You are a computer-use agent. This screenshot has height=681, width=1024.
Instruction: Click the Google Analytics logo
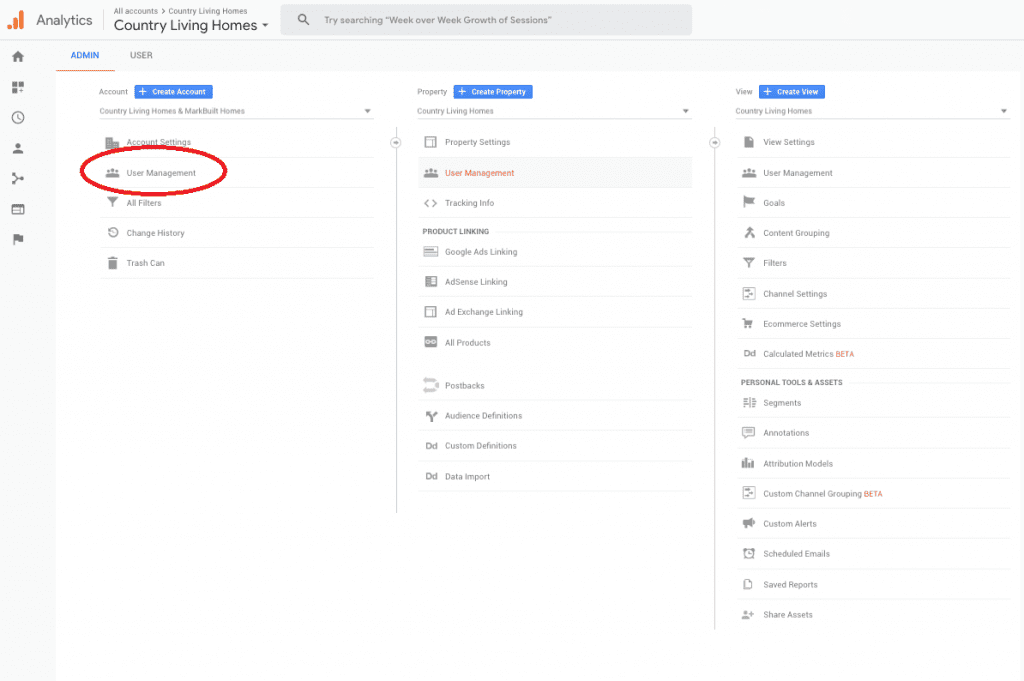pyautogui.click(x=16, y=20)
